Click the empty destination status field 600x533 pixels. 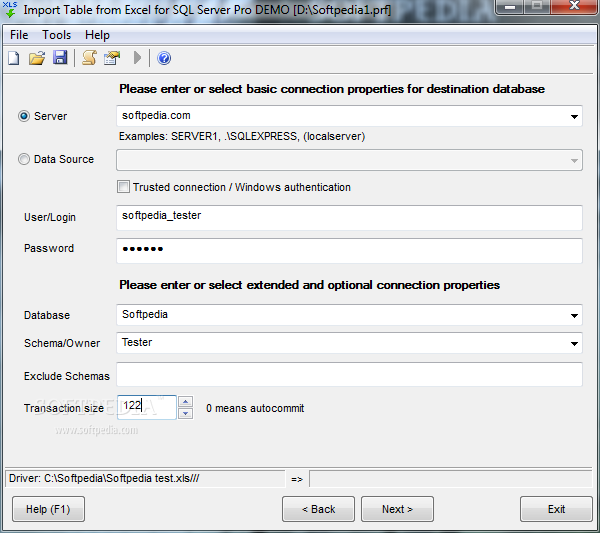point(451,478)
